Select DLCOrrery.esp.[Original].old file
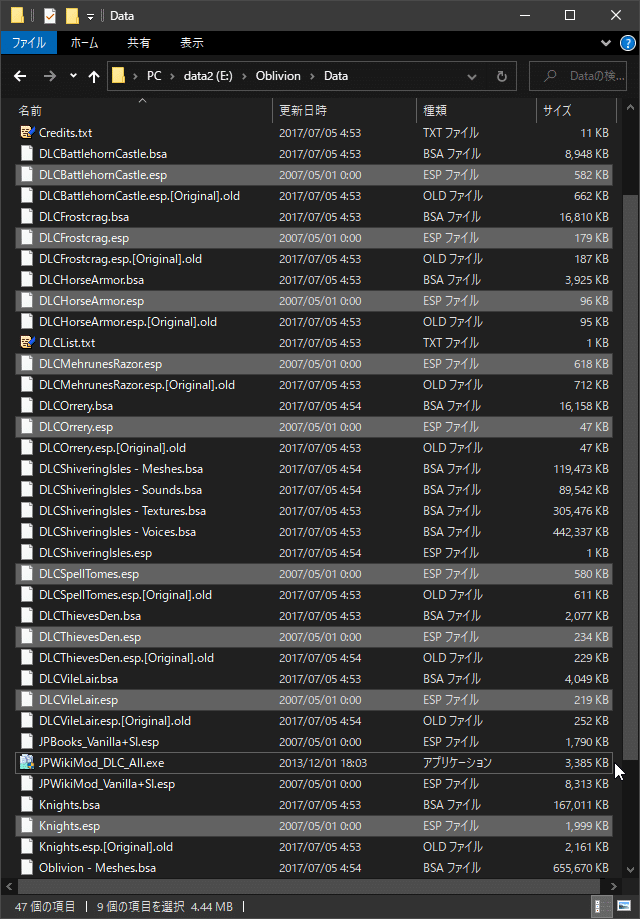The image size is (640, 919). coord(314,448)
